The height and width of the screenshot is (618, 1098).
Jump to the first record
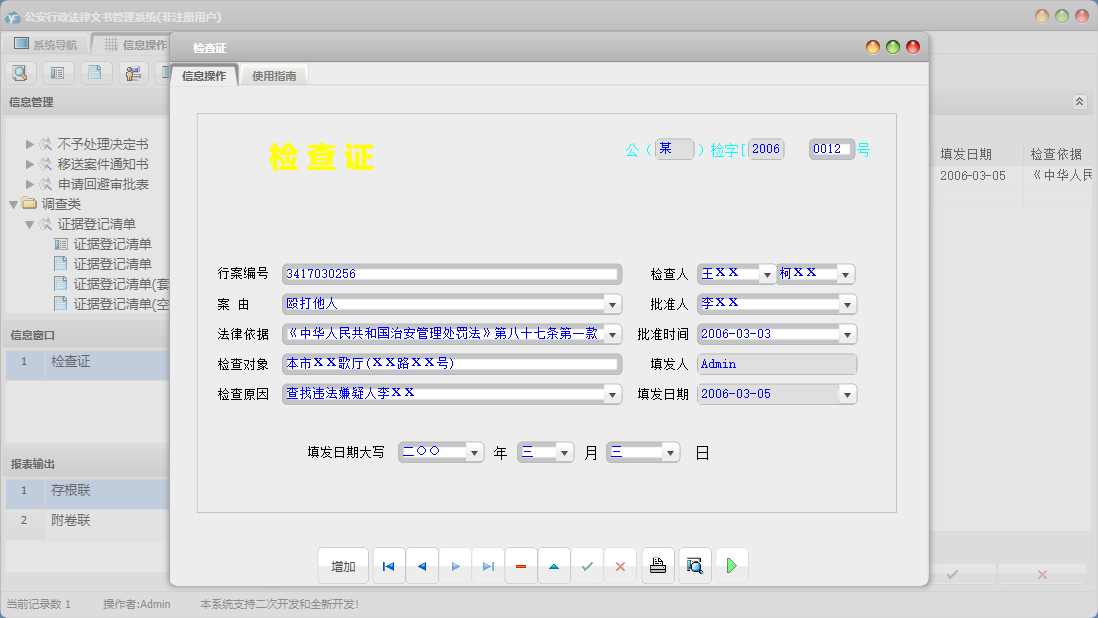pyautogui.click(x=388, y=566)
